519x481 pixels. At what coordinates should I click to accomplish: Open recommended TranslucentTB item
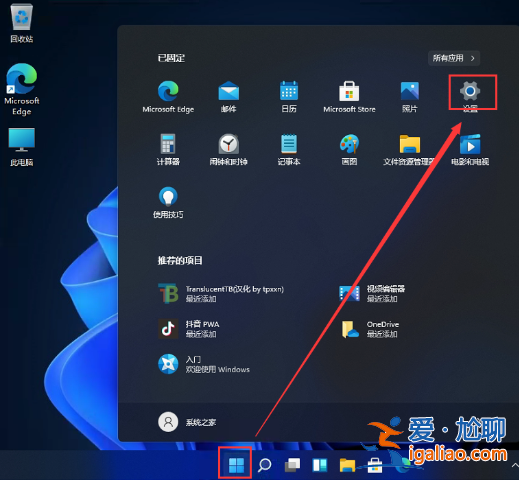[x=221, y=293]
